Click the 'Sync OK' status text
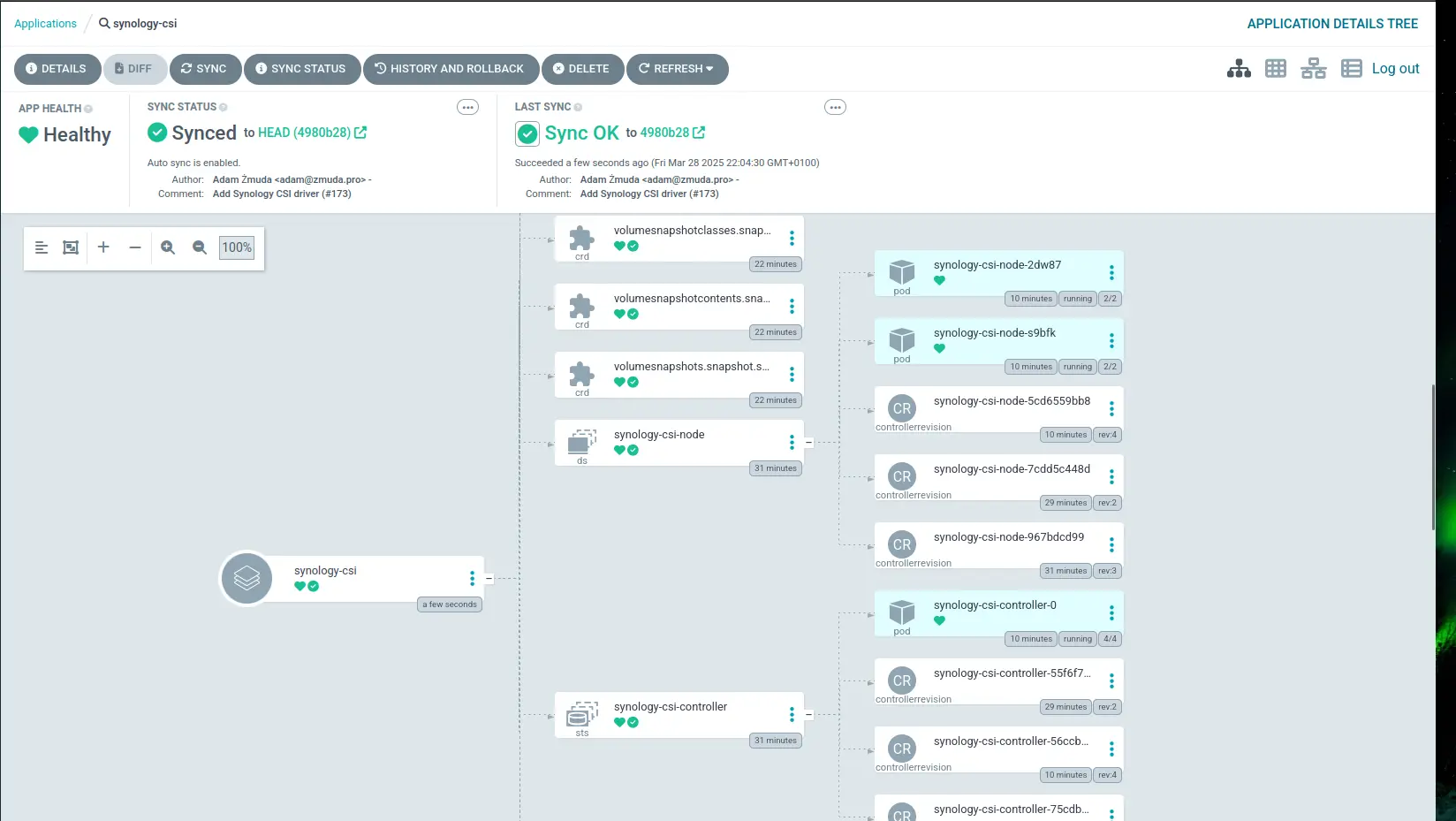 (x=581, y=133)
